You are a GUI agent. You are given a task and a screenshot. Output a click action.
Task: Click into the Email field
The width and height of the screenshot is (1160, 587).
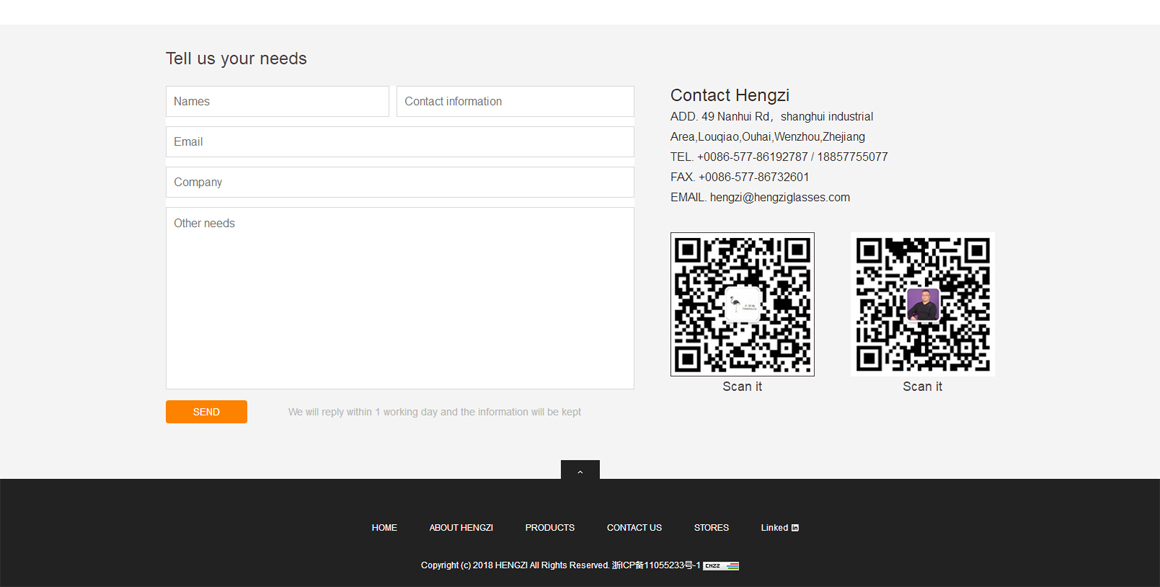(400, 141)
